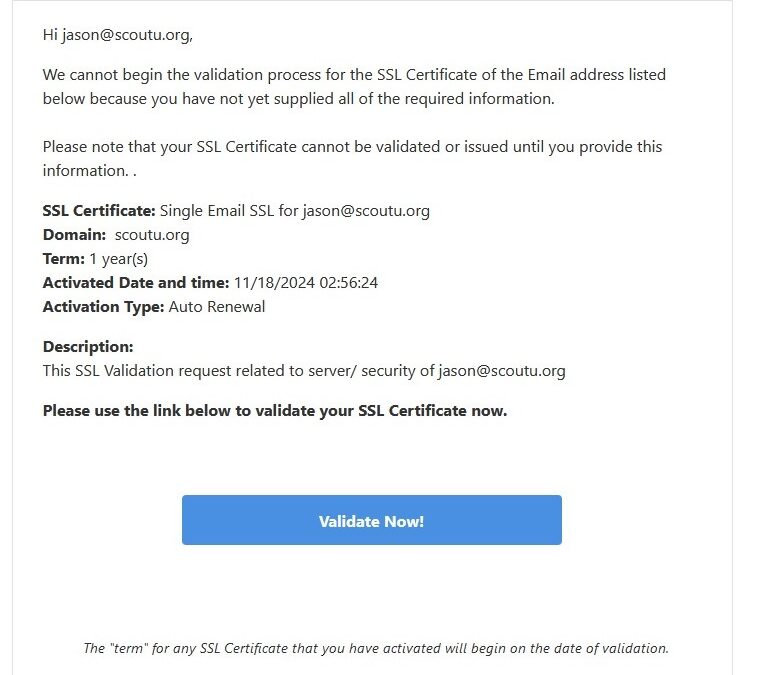
Task: Select the 1 year(s) term value
Action: point(119,259)
